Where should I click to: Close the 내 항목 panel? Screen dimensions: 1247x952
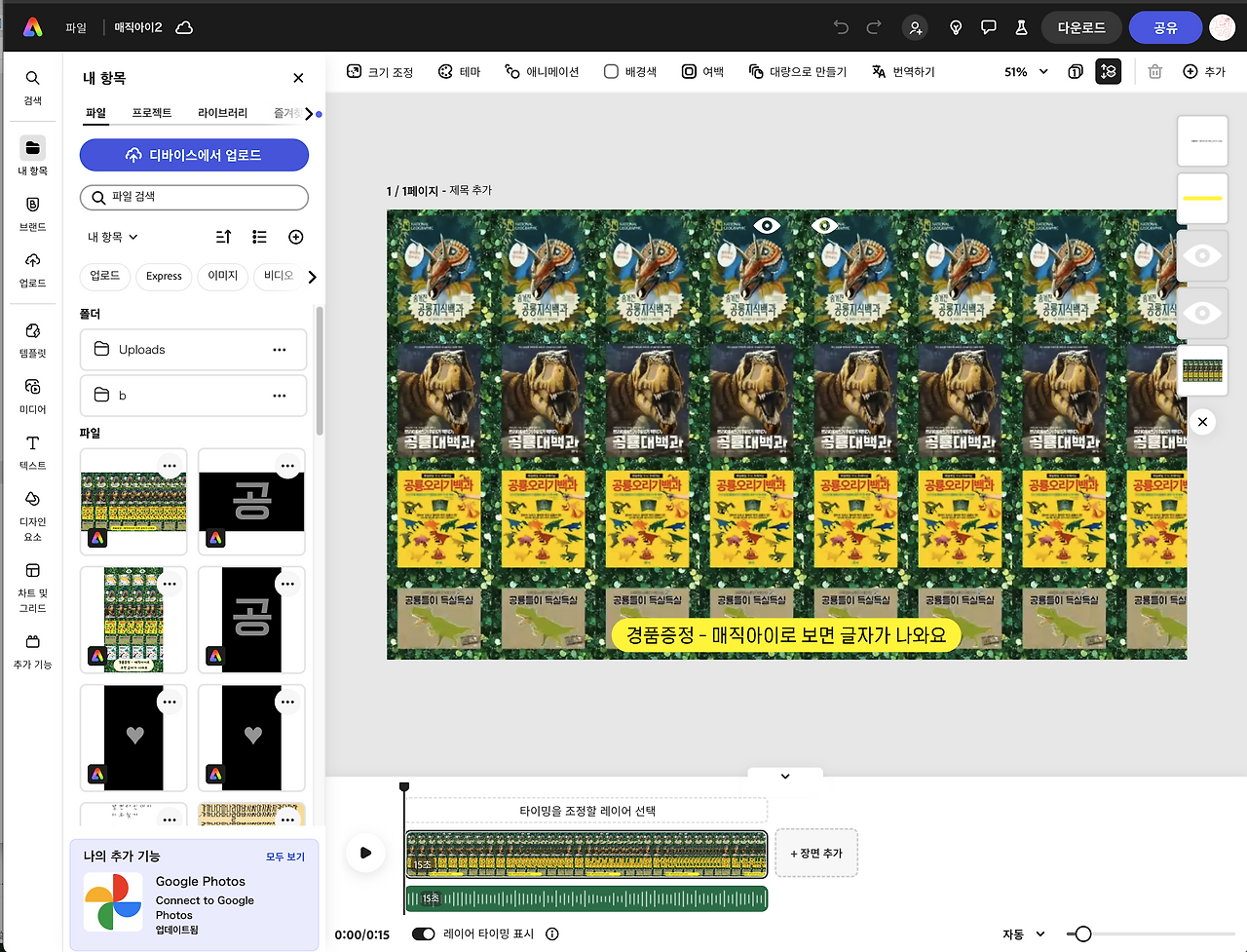298,78
